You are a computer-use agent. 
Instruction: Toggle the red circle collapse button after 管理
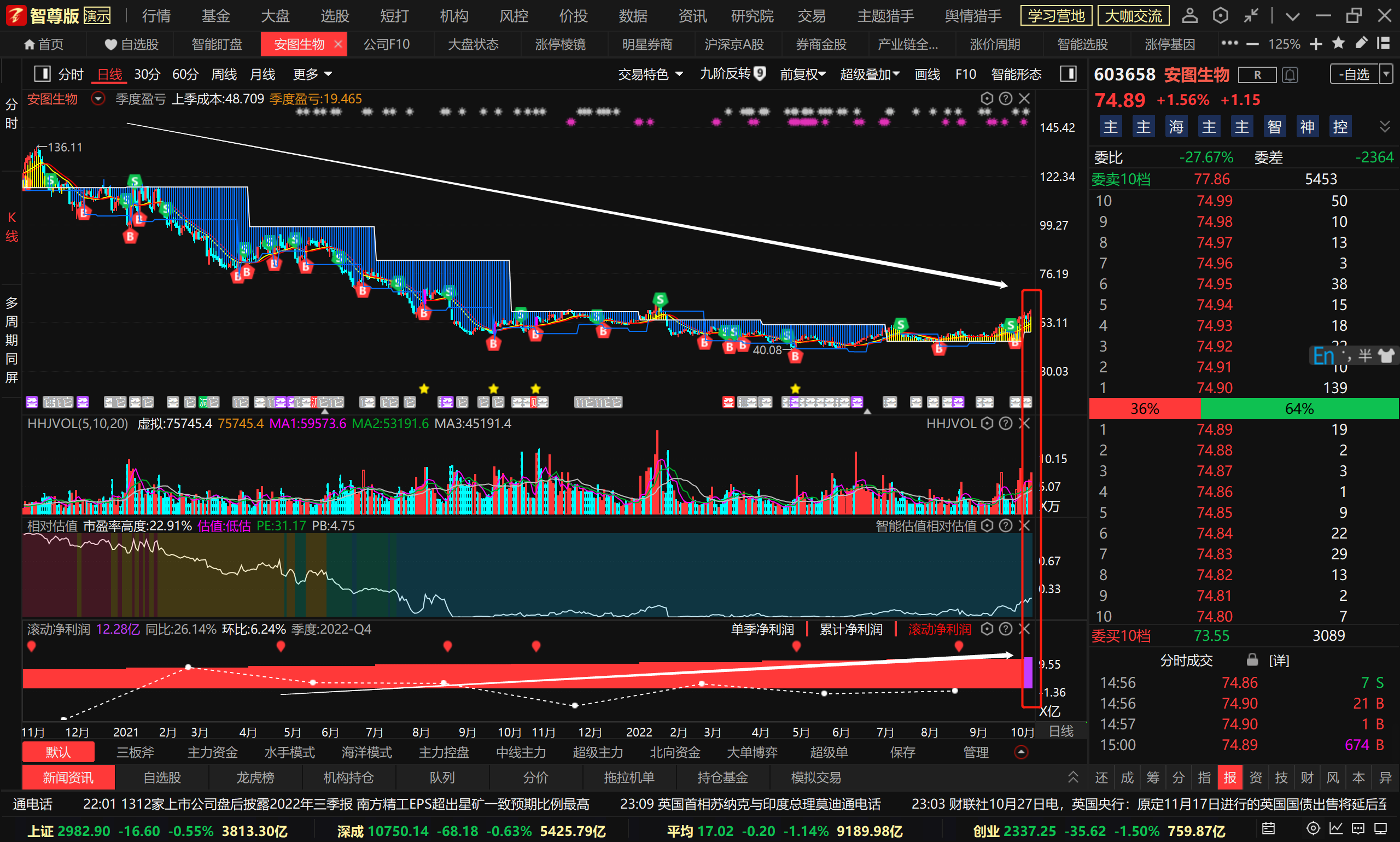[x=1020, y=752]
